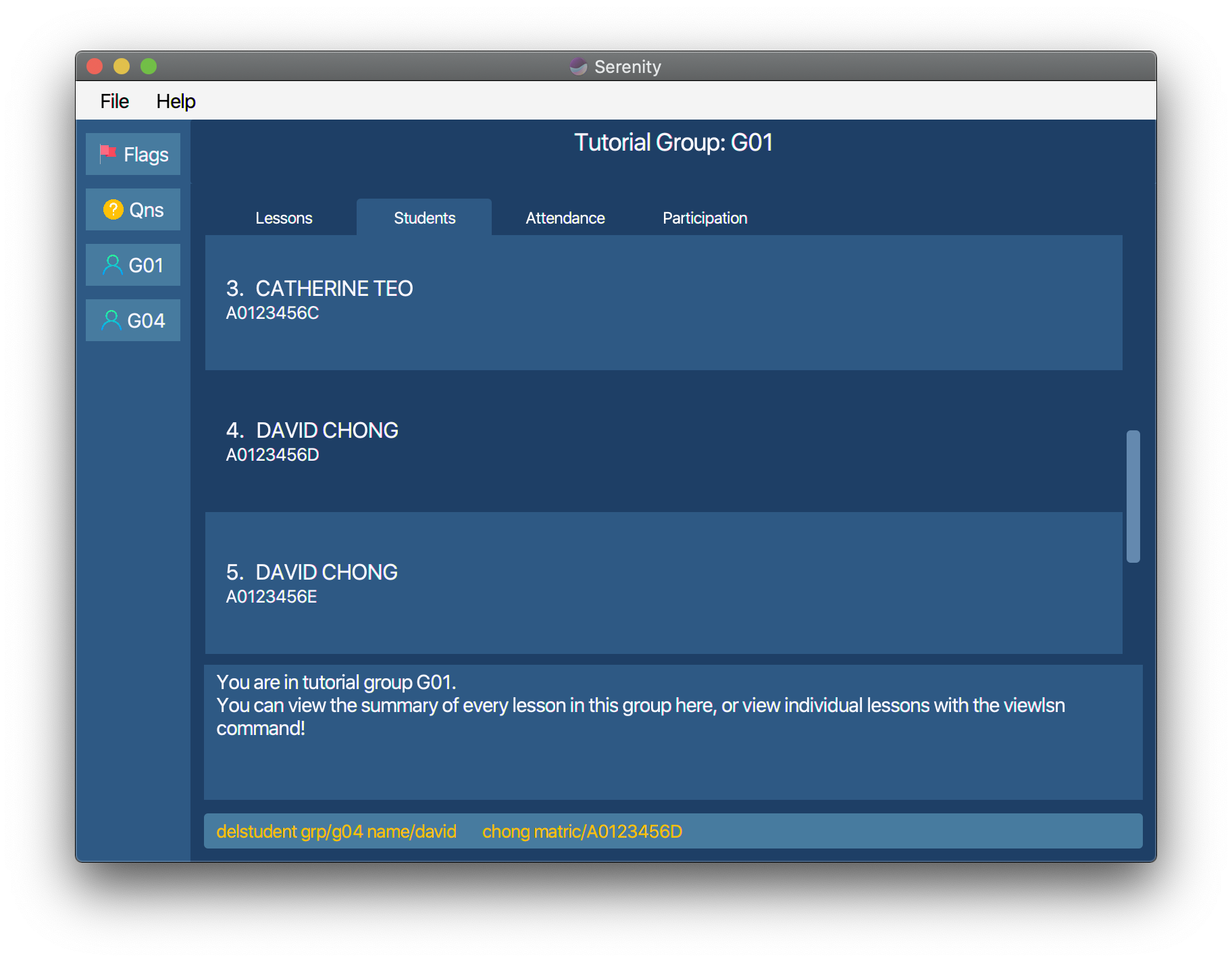Select student 5 David Chong A0123456E
Viewport: 1232px width, 962px height.
[x=663, y=583]
